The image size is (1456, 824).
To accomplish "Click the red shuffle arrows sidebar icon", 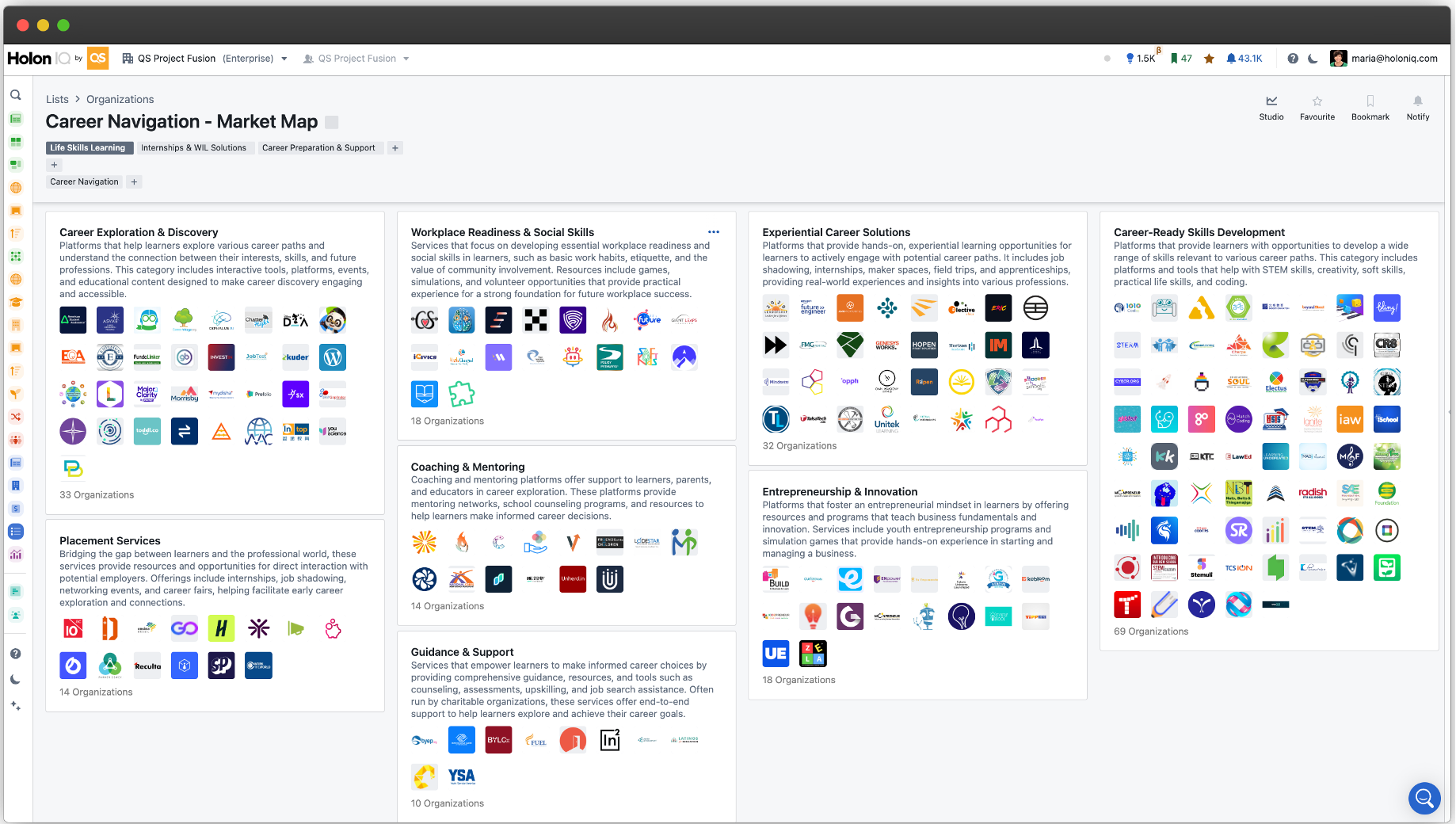I will [x=16, y=417].
